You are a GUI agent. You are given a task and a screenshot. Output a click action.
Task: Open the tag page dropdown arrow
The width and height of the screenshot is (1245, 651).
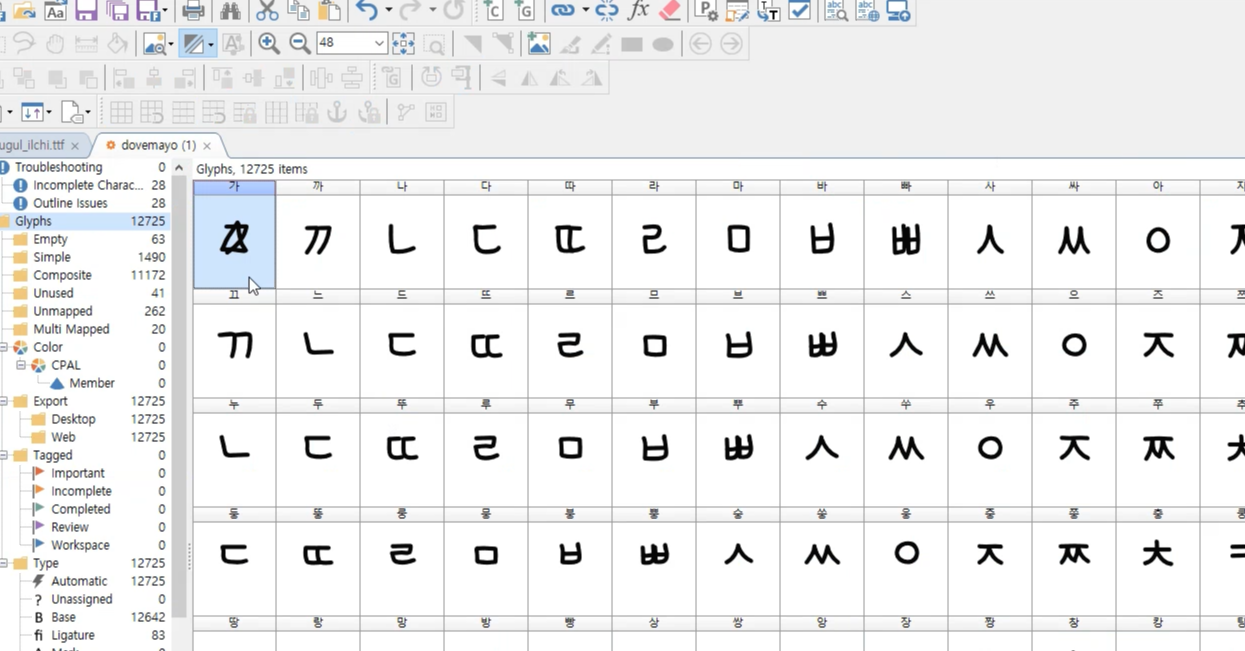click(x=87, y=112)
